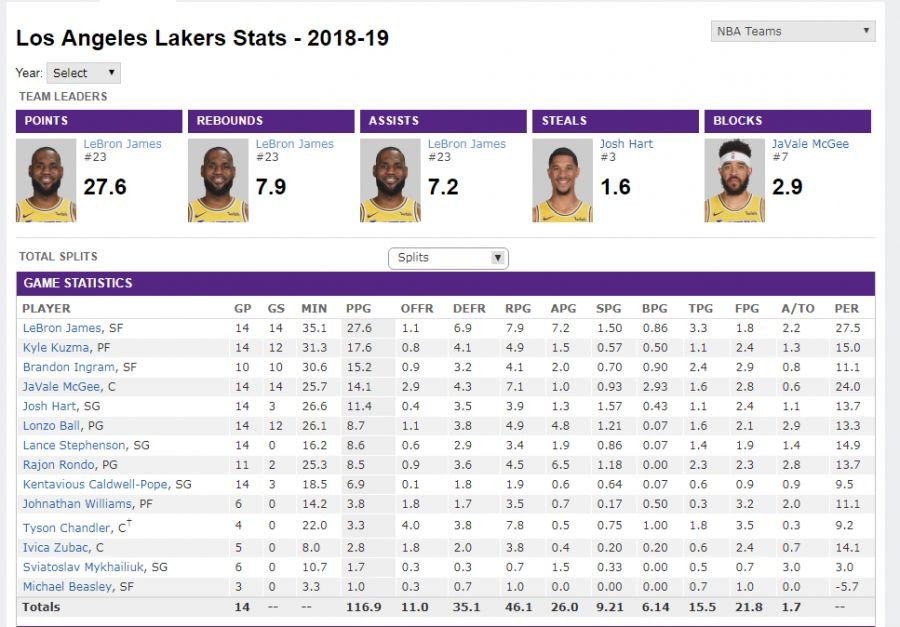This screenshot has height=627, width=900.
Task: Open Kentavious Caldwell-Pope player page
Action: coord(95,484)
